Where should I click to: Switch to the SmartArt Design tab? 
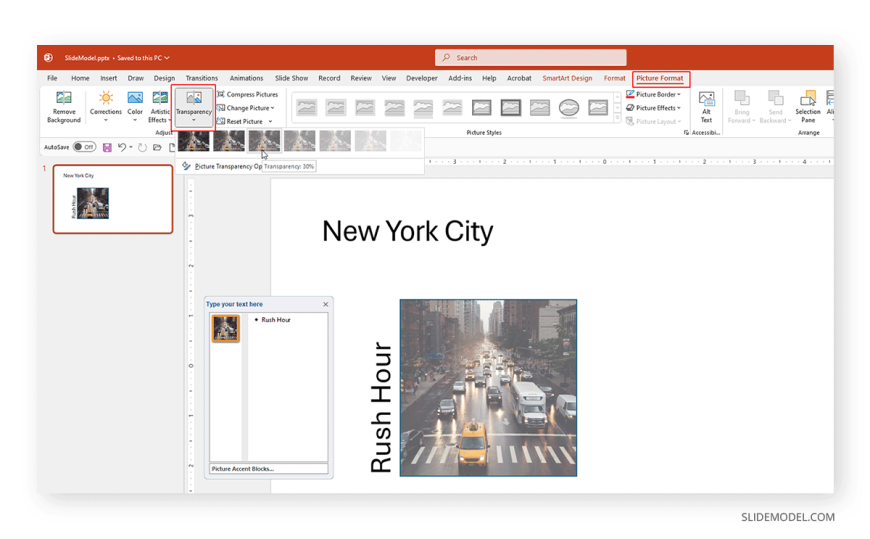pos(567,78)
